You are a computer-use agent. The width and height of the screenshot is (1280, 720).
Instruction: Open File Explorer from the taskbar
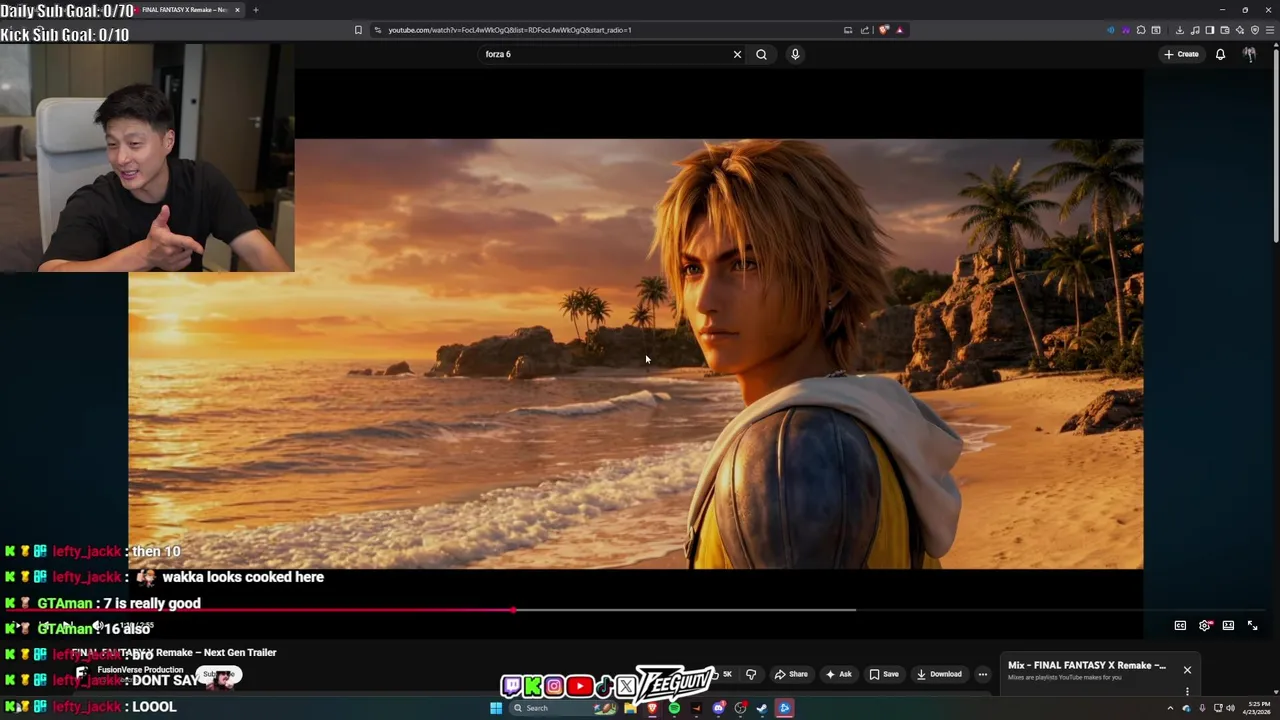[630, 708]
